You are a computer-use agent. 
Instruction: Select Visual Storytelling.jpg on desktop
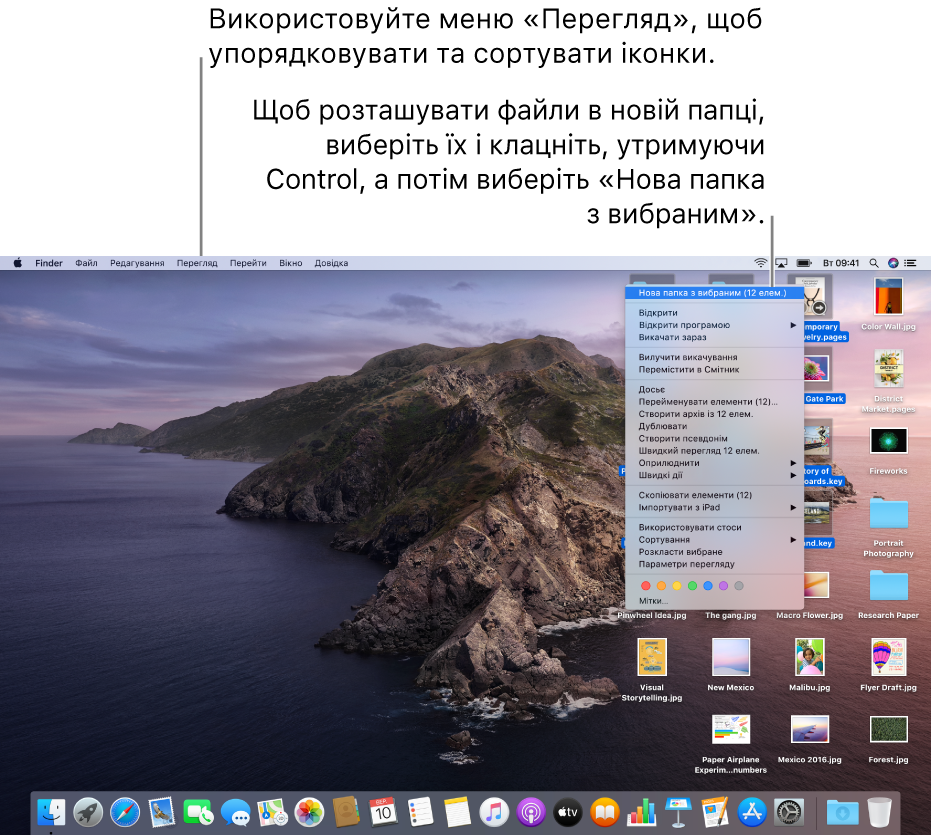point(652,670)
